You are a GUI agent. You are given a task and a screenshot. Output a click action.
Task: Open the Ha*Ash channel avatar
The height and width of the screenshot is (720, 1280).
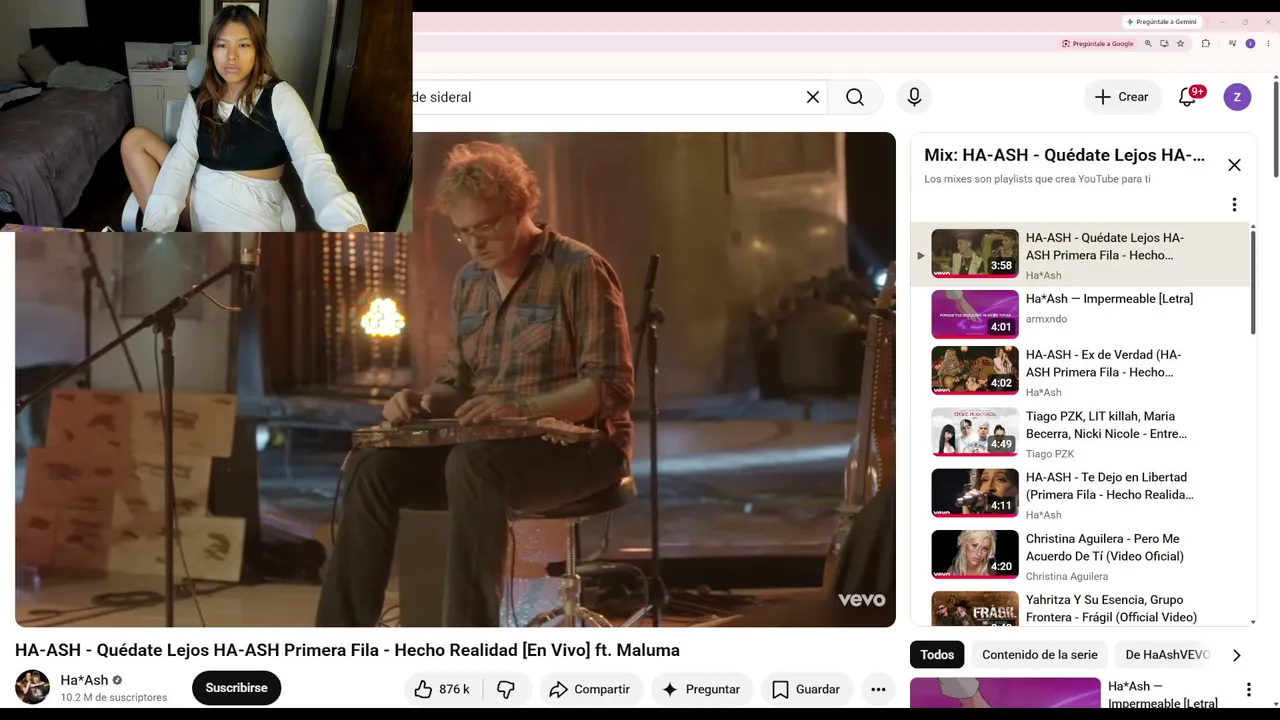pyautogui.click(x=32, y=687)
